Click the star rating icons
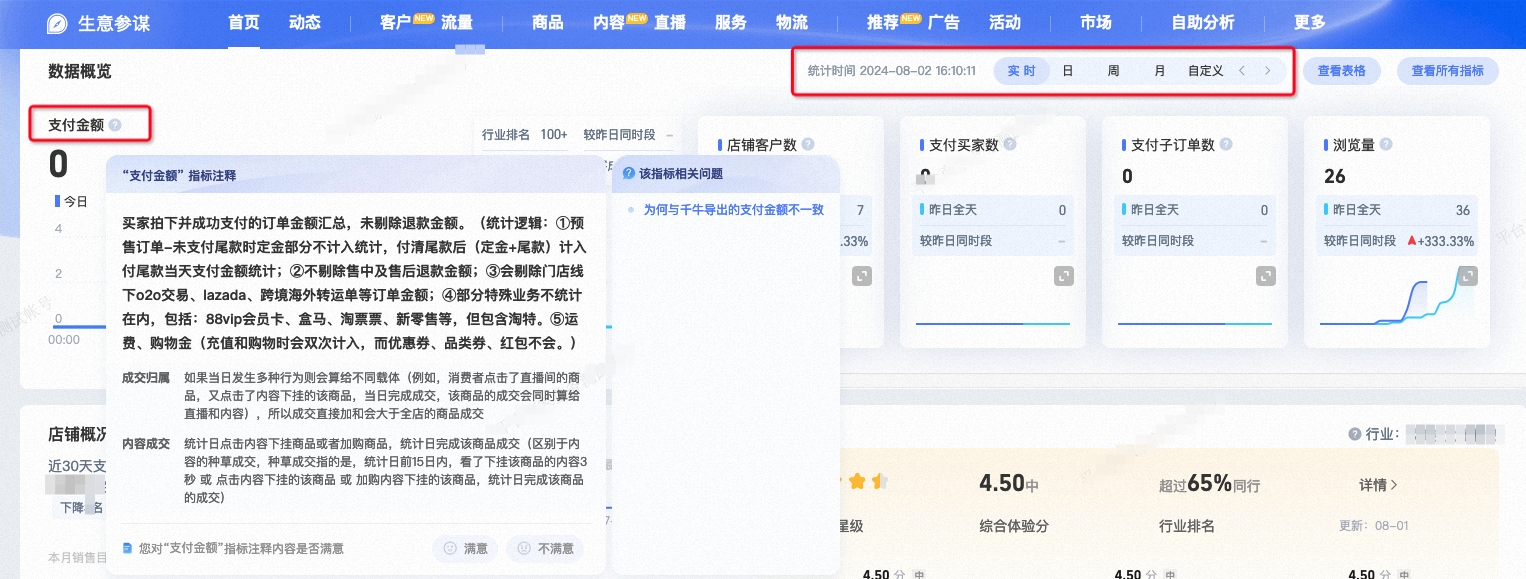This screenshot has width=1526, height=579. [866, 482]
